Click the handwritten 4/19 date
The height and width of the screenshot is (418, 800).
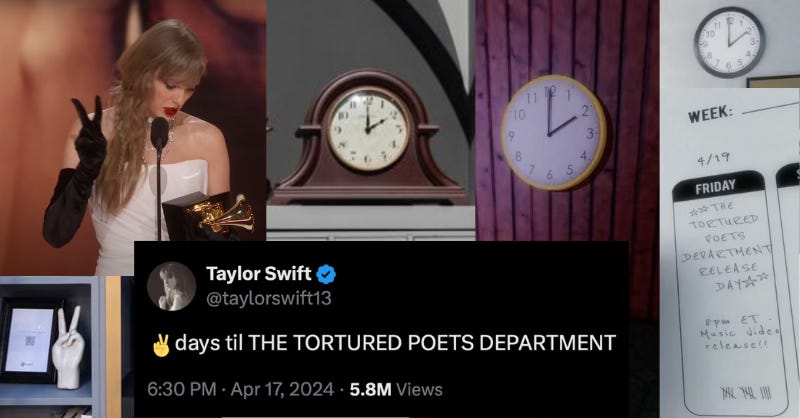point(713,160)
